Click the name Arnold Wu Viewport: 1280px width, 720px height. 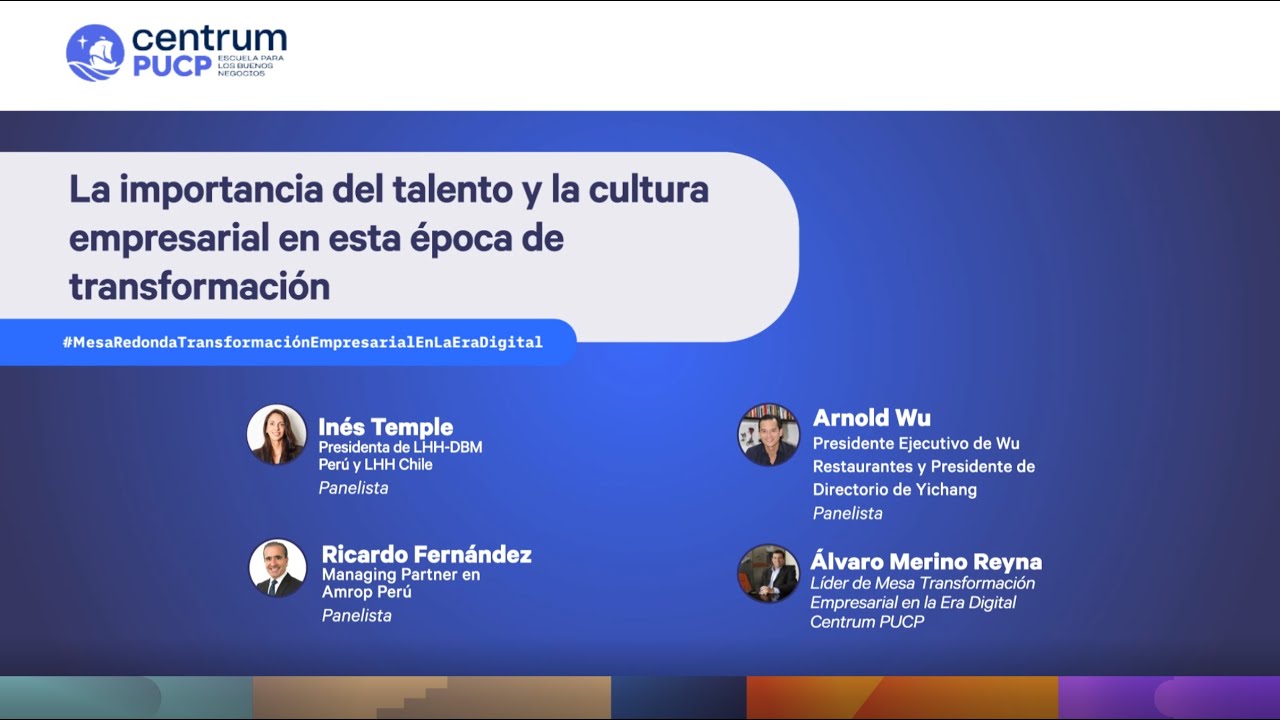(x=871, y=417)
